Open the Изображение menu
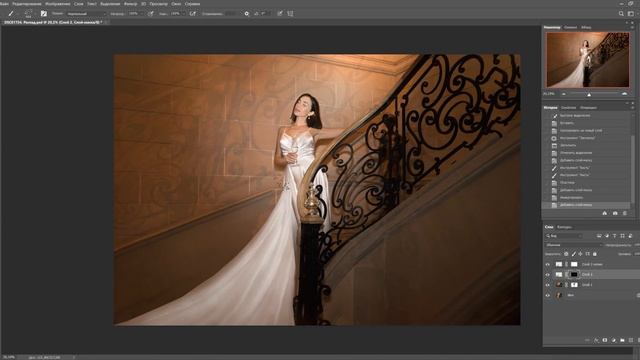640x360 pixels. 58,4
